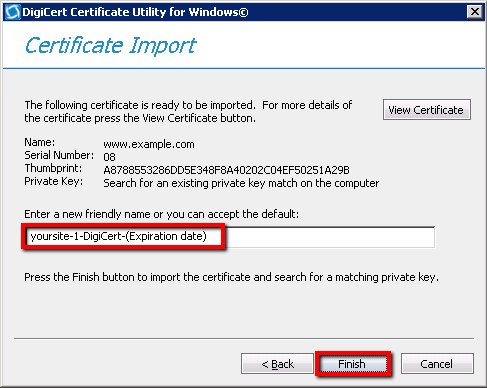Close the DigiCert Certificate Utility dialog
Screen dimensions: 487x388
point(475,12)
